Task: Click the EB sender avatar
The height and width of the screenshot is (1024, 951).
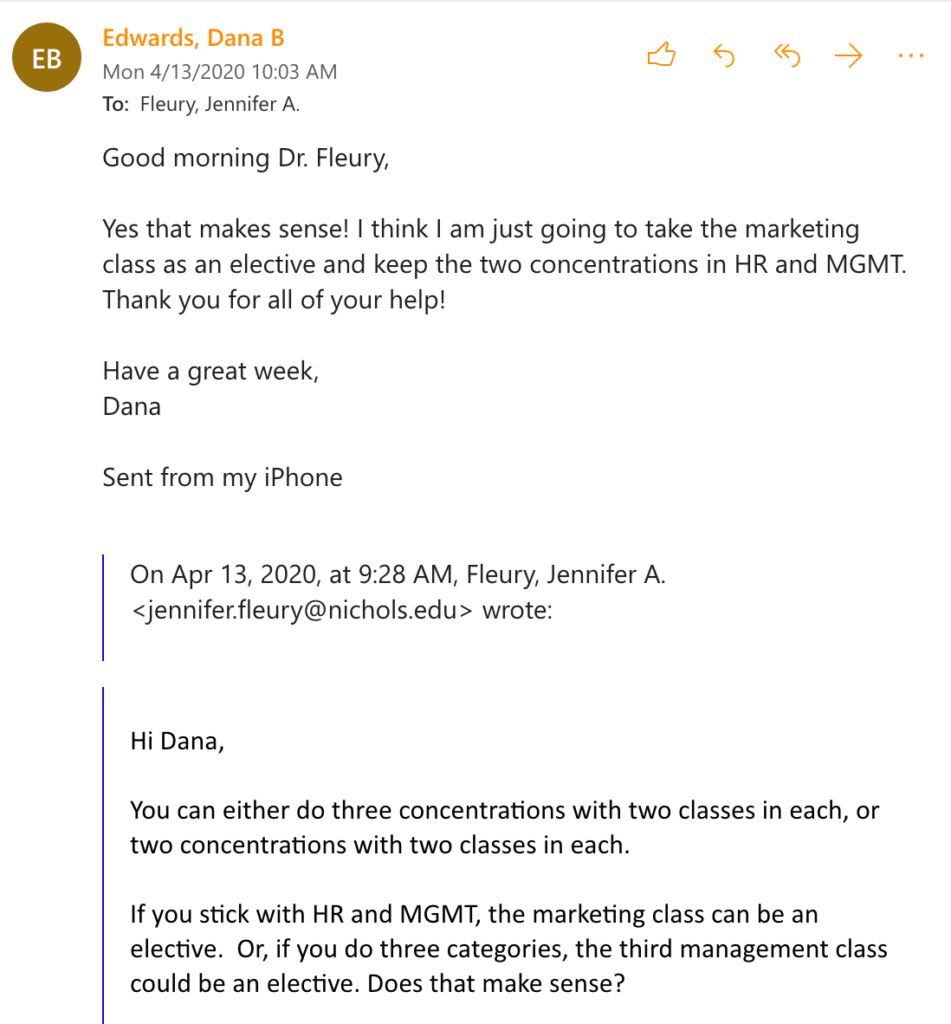Action: point(47,59)
